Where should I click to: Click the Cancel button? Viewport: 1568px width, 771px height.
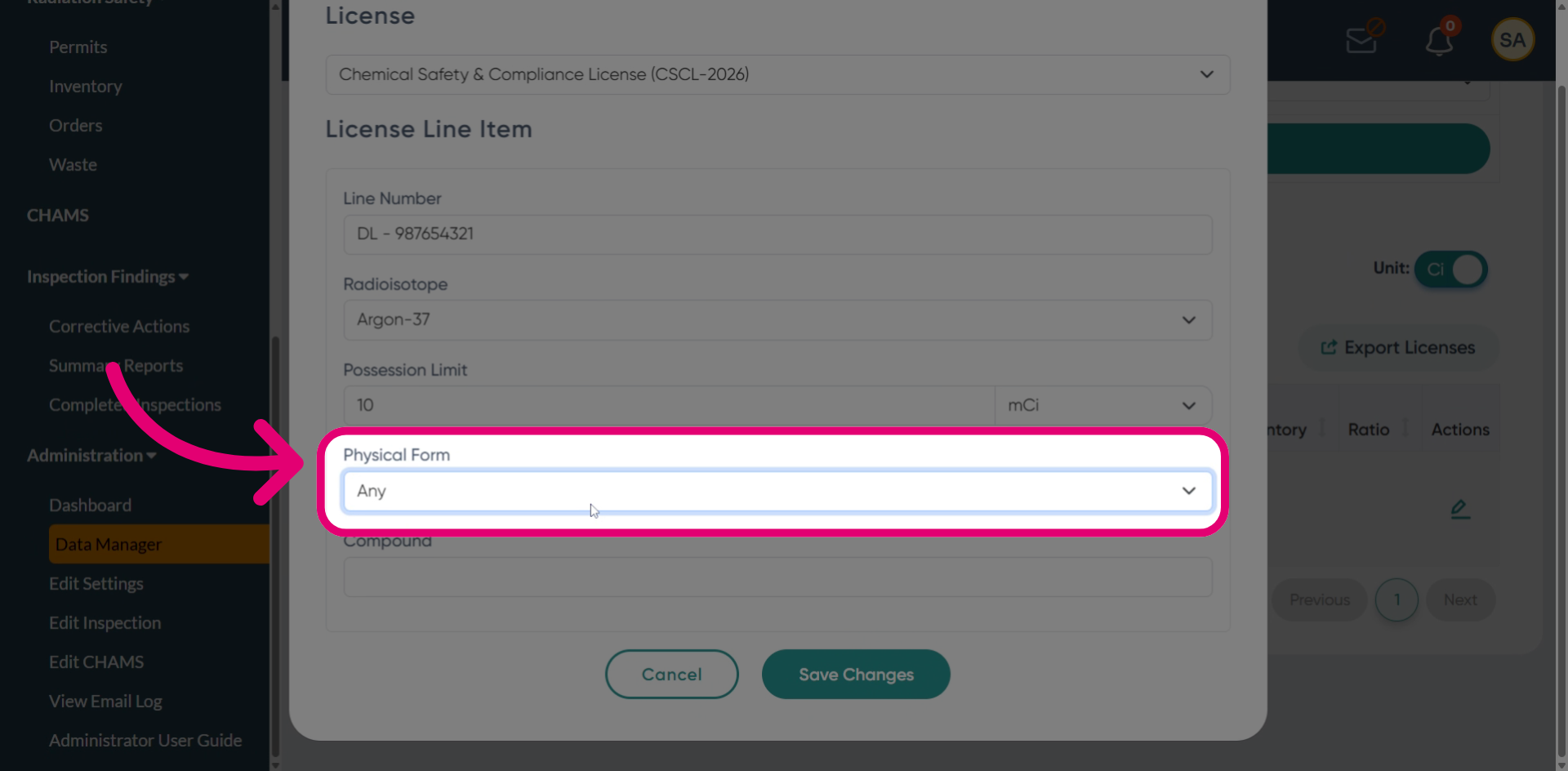(671, 675)
